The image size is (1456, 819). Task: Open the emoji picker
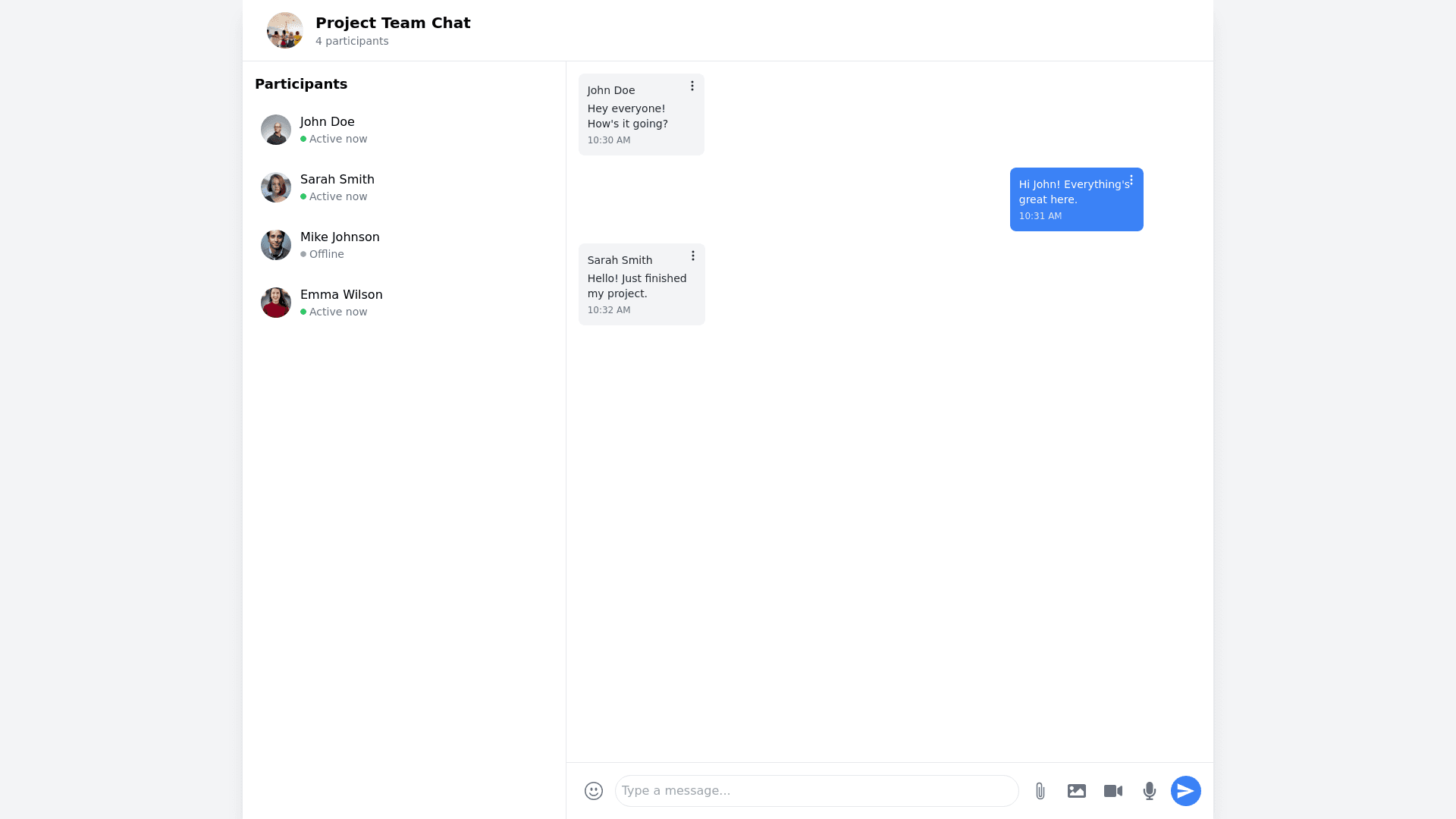[594, 791]
